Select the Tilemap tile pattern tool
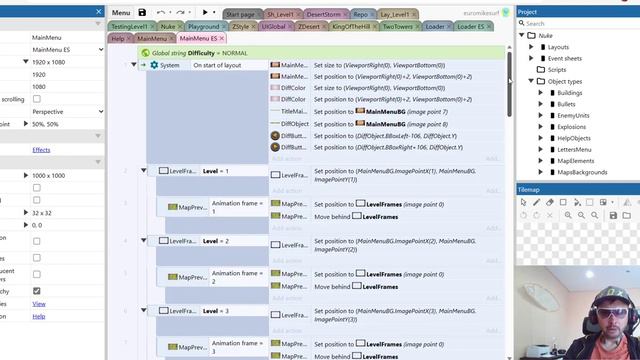The height and width of the screenshot is (360, 640). pos(603,202)
